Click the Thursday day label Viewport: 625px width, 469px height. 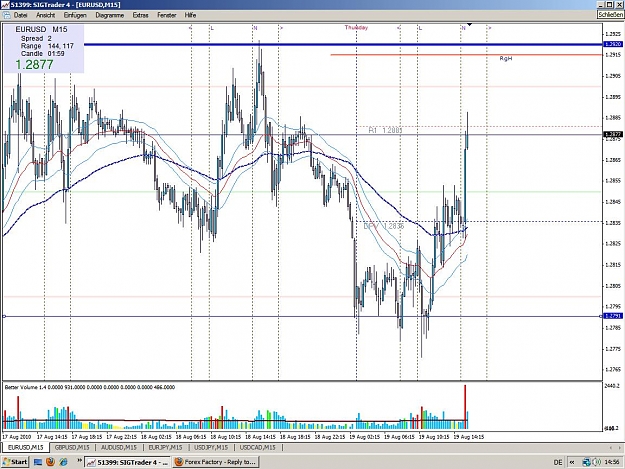point(356,27)
